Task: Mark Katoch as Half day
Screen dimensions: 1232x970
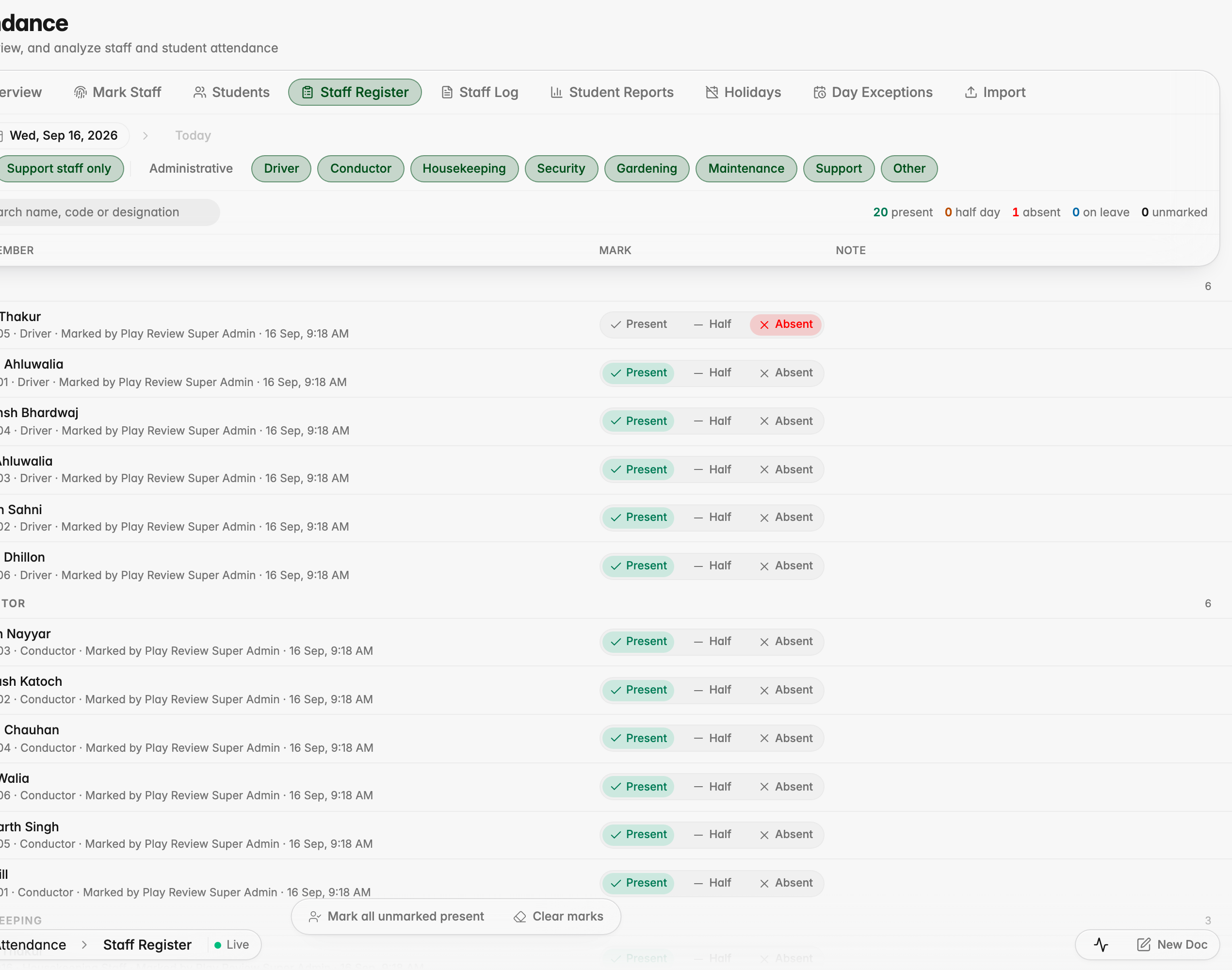Action: pyautogui.click(x=712, y=690)
